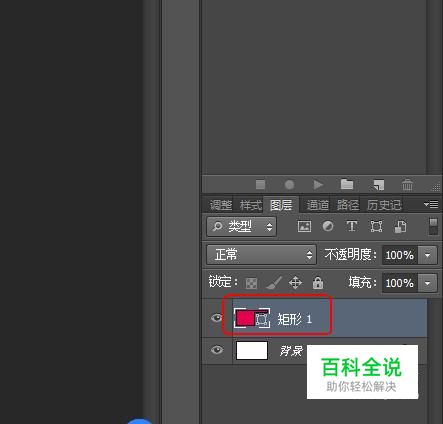Toggle the layer filtering switch
This screenshot has height=424, width=443.
point(433,227)
